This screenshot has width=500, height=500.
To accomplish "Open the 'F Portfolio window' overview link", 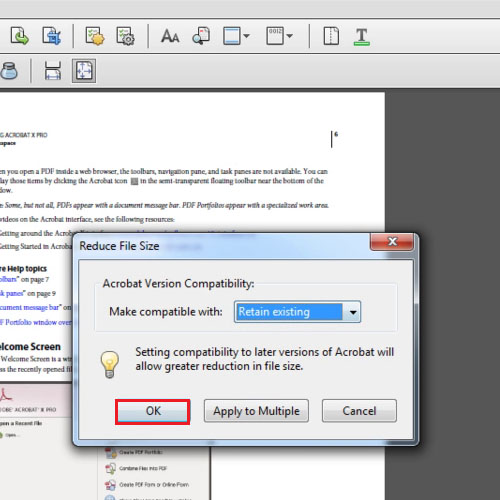I will [36, 322].
